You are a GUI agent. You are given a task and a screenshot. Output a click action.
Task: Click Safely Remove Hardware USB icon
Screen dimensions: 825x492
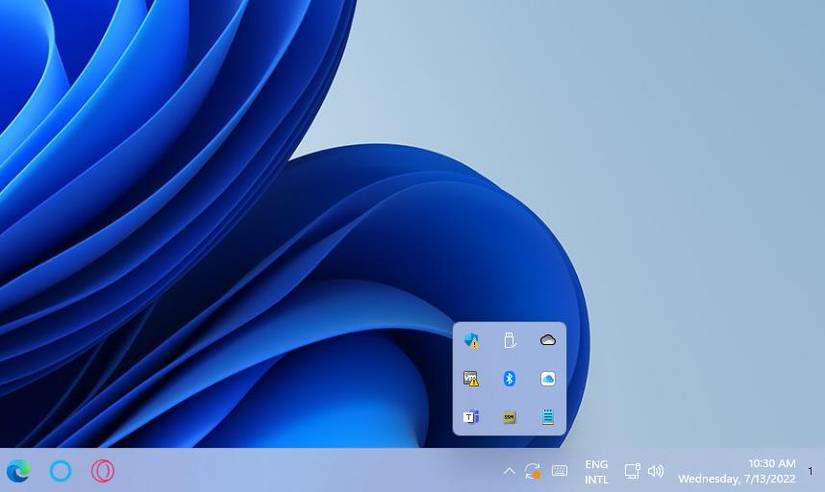pyautogui.click(x=509, y=340)
